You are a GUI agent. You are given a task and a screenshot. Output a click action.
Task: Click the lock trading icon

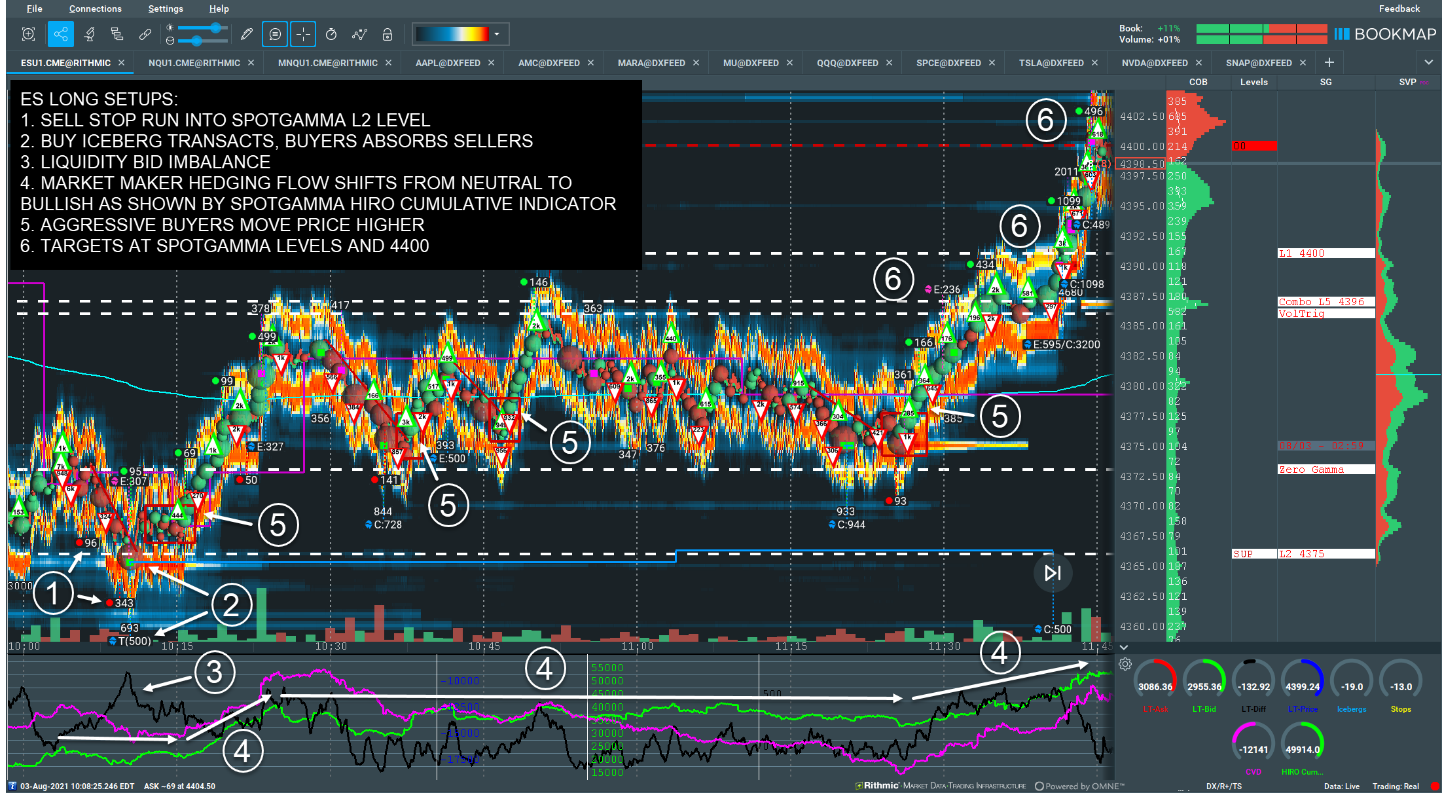(x=387, y=33)
